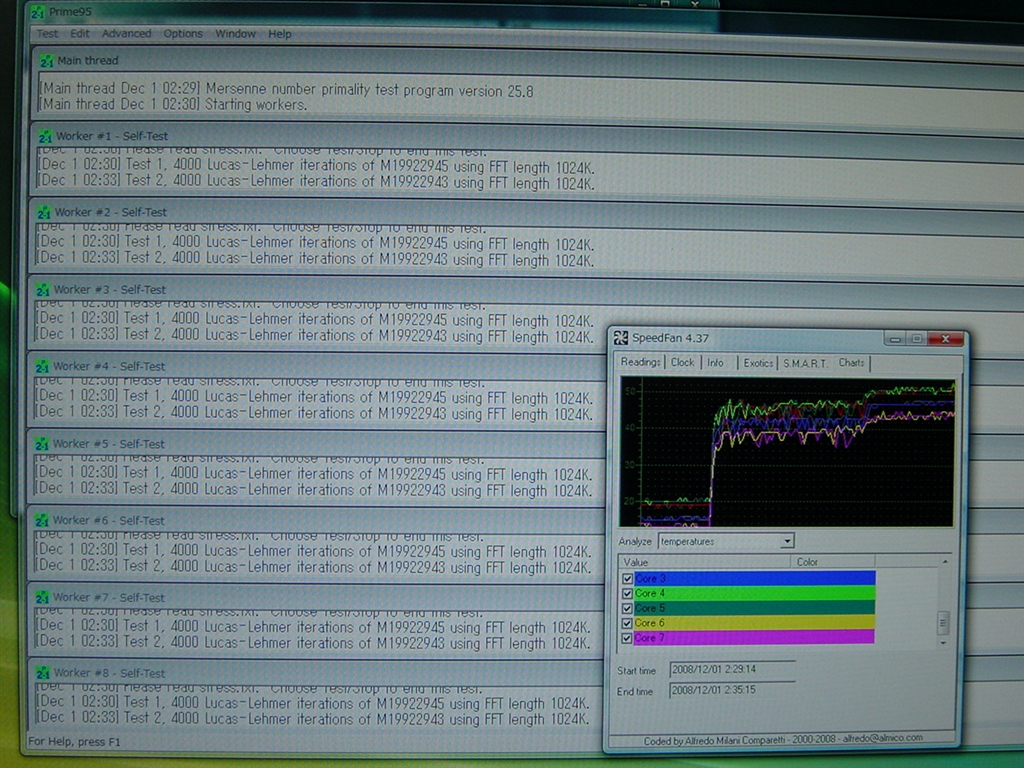Click the Core 6 yellow color bar
Screen dimensions: 1024x768
tap(755, 623)
